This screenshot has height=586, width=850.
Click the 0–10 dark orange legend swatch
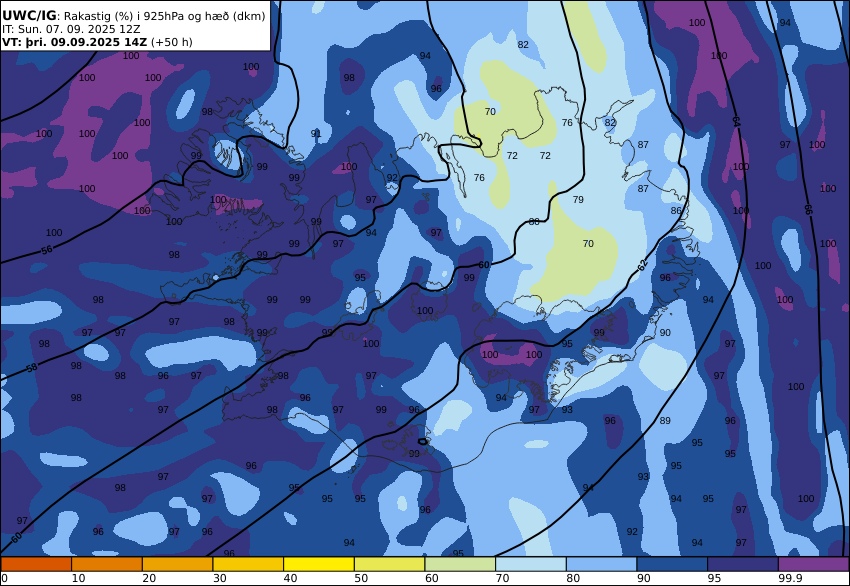(36, 564)
